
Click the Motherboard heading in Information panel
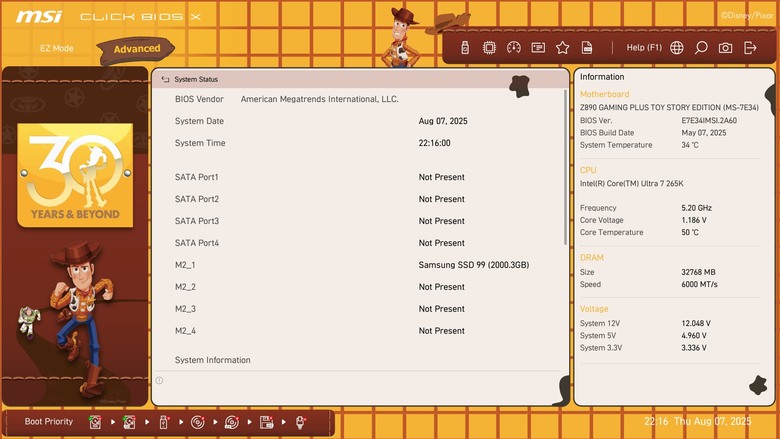[x=604, y=94]
